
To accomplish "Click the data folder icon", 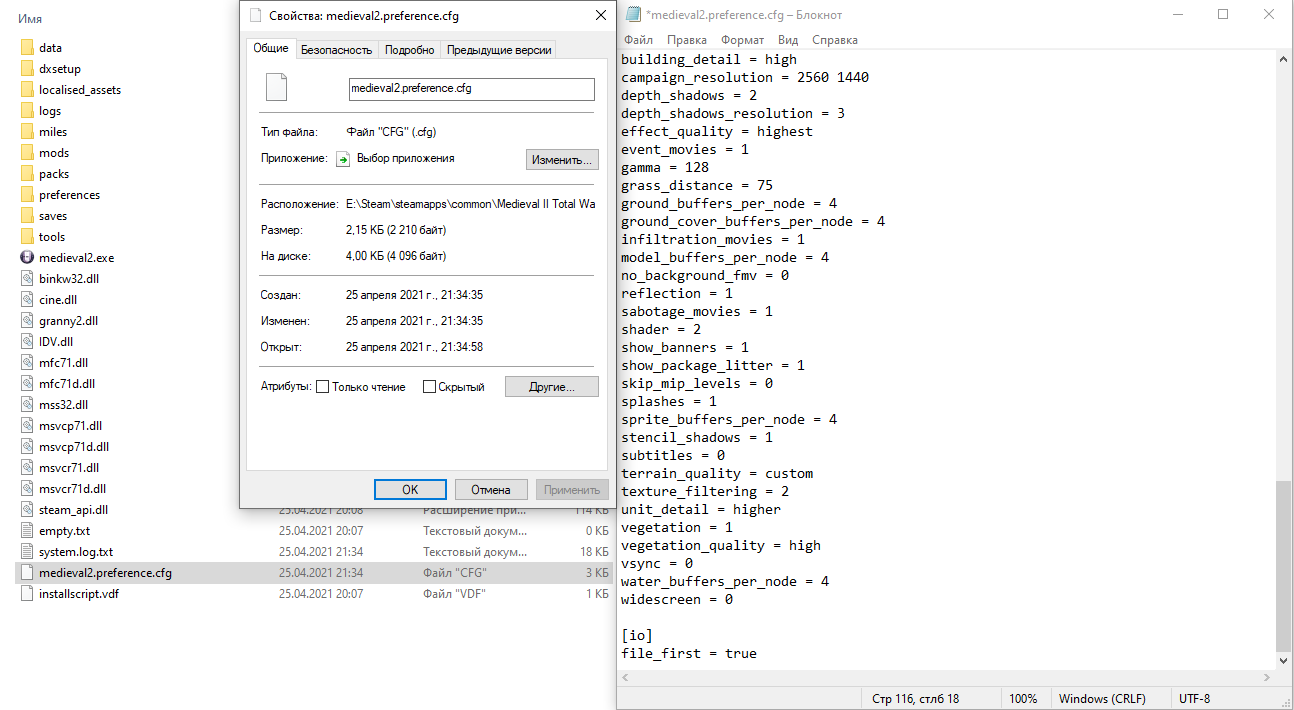I will pyautogui.click(x=27, y=48).
